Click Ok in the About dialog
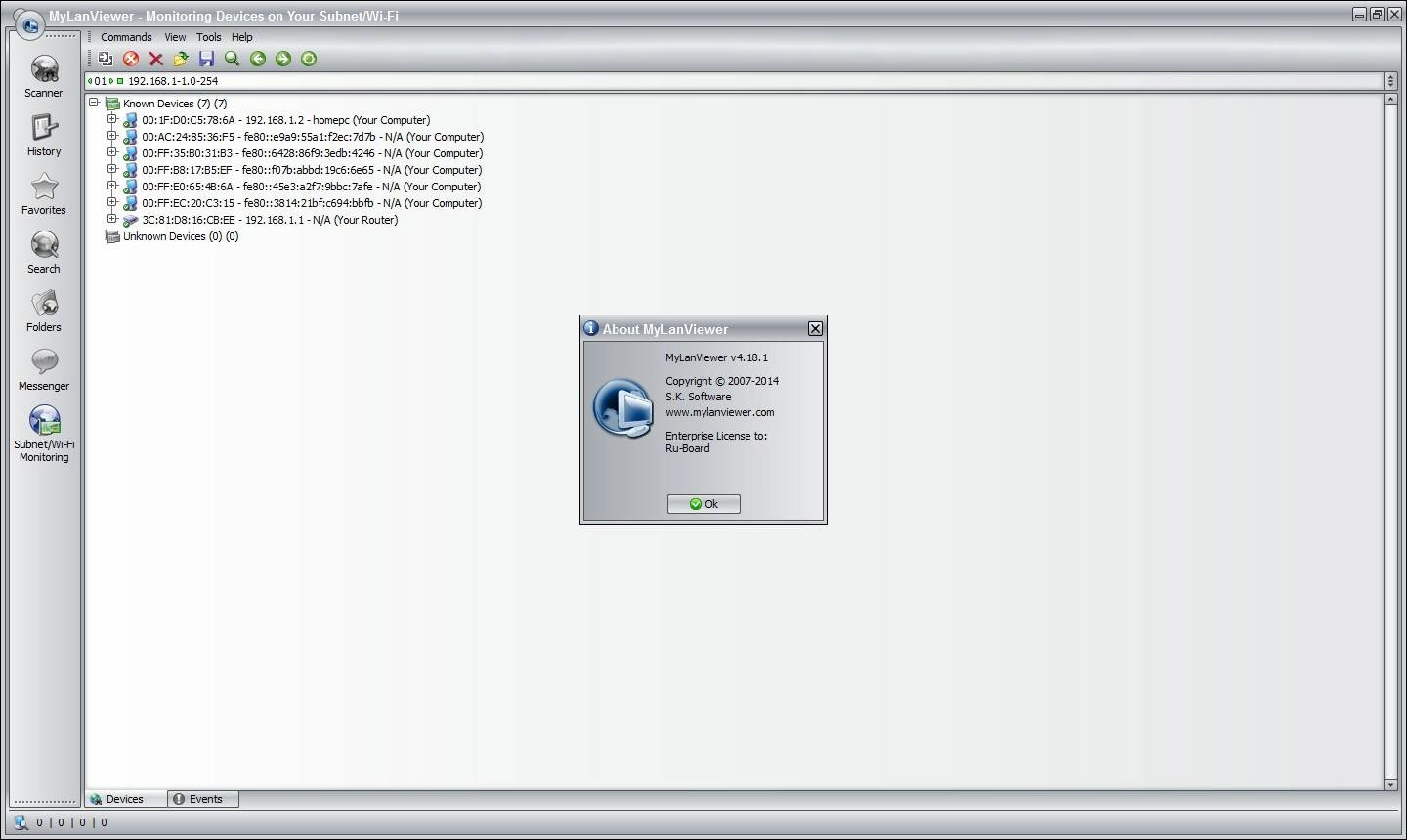 [x=703, y=504]
